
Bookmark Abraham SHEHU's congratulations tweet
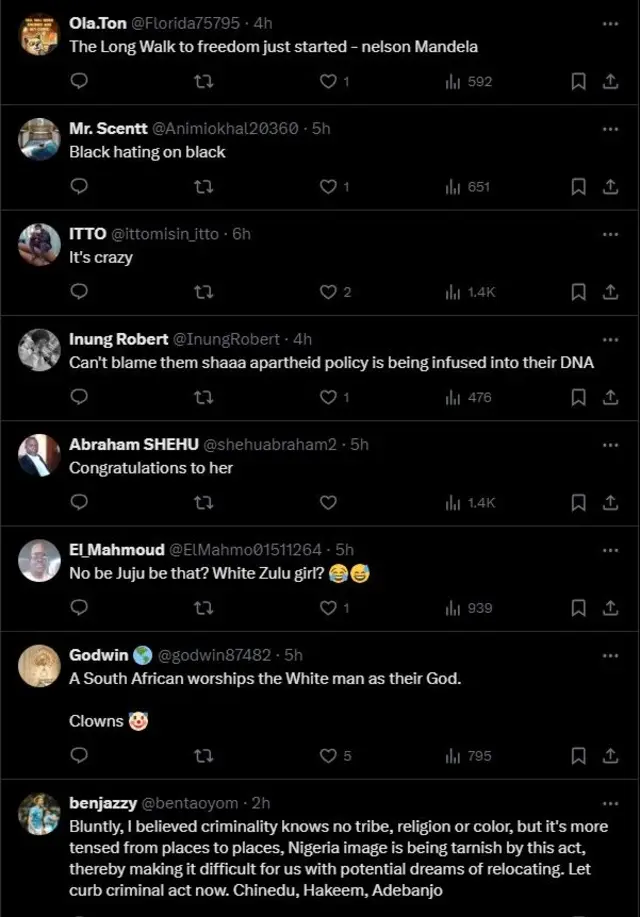[578, 502]
